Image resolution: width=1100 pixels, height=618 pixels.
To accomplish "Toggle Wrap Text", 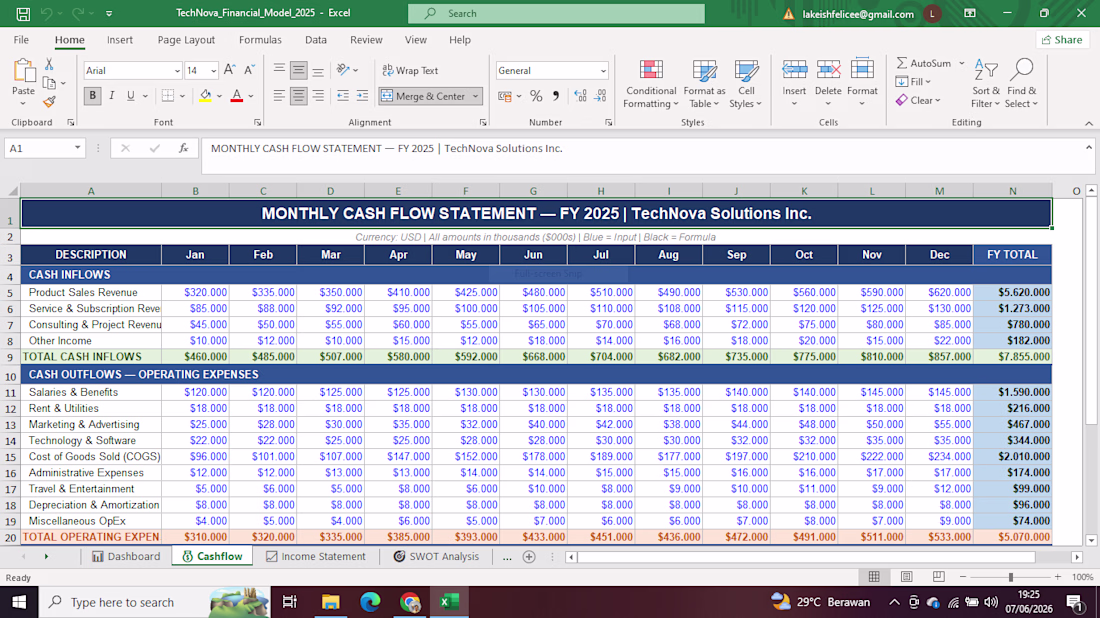I will pos(410,70).
